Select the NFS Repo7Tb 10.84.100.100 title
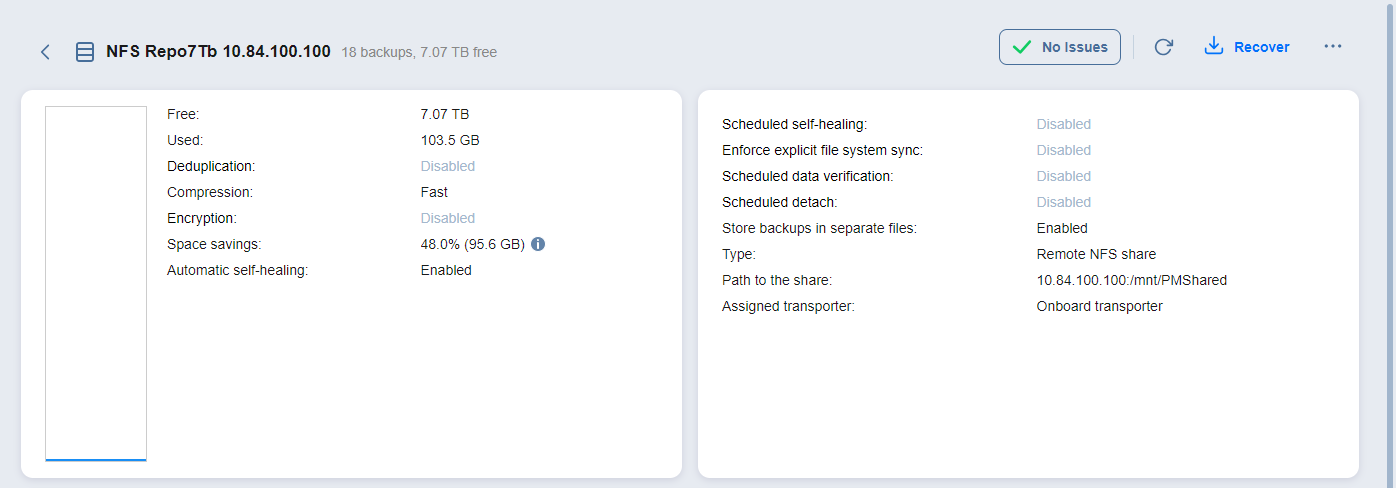1396x488 pixels. [218, 51]
